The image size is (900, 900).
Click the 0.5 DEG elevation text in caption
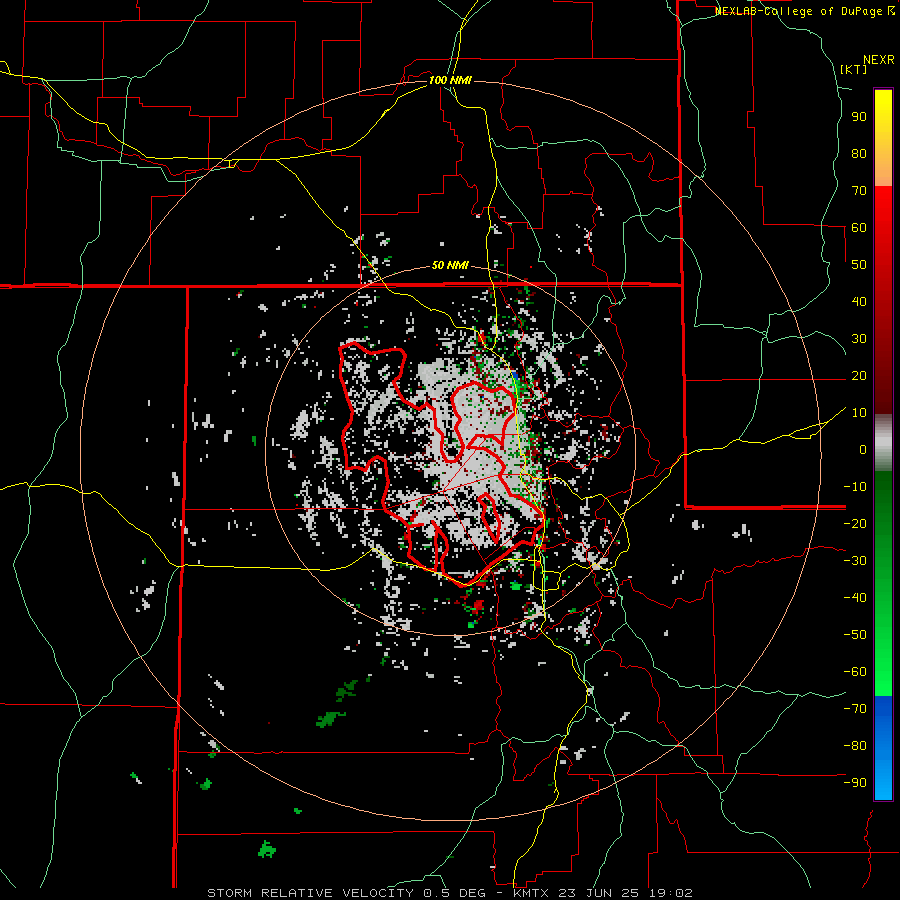click(452, 893)
